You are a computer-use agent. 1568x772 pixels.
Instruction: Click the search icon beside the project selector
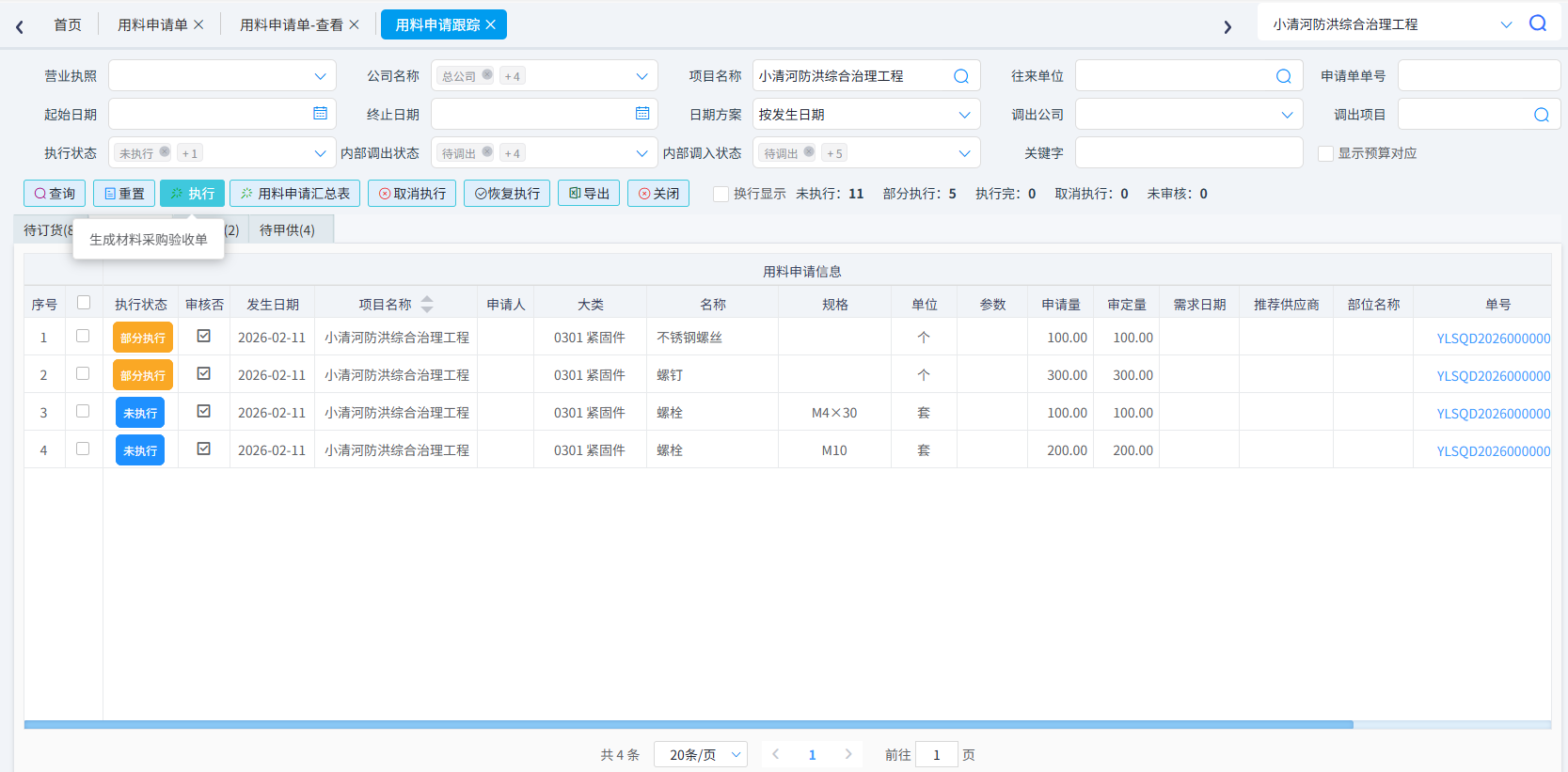1538,24
